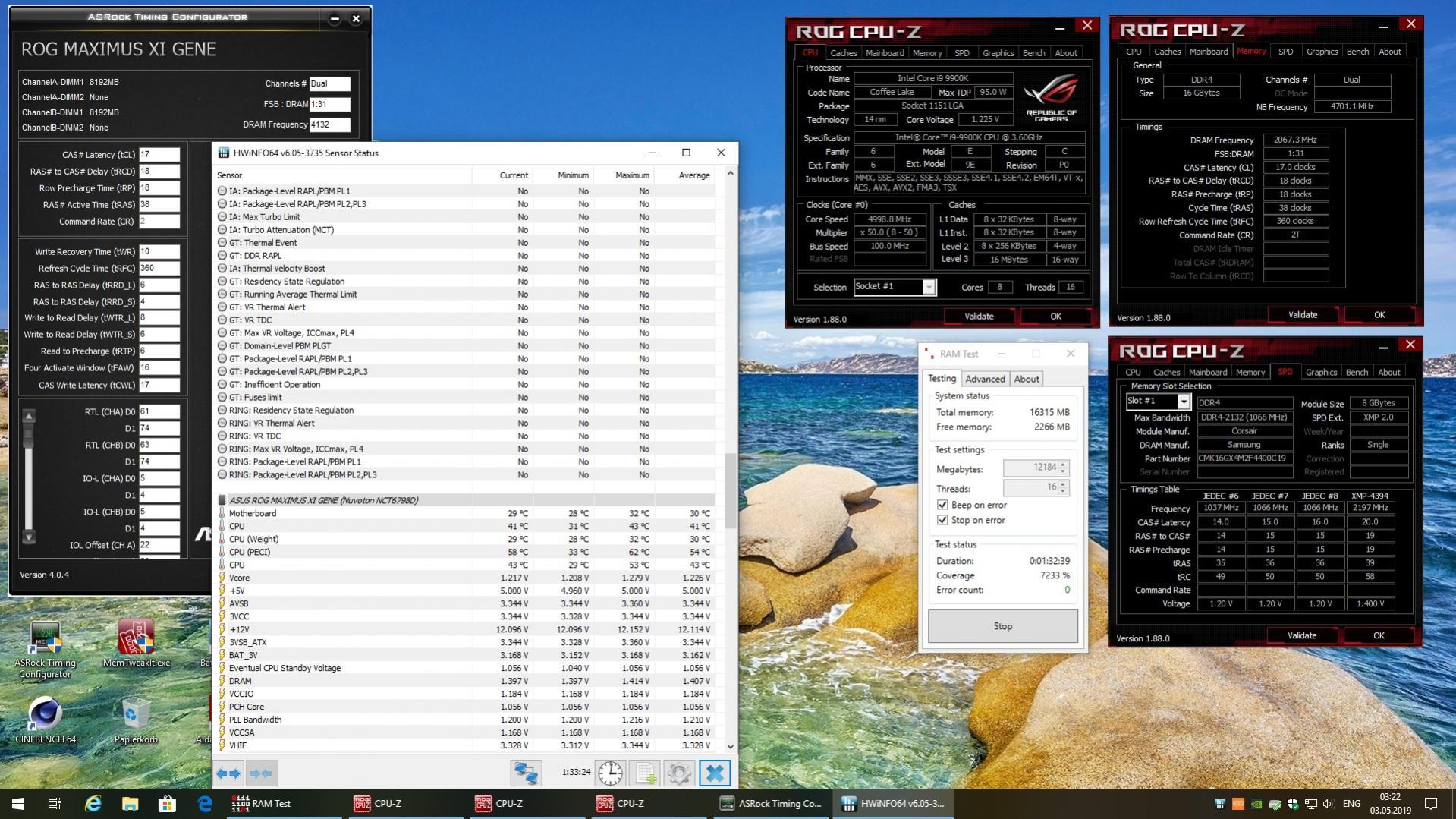Open File Explorer from the taskbar
The height and width of the screenshot is (819, 1456).
[x=130, y=803]
